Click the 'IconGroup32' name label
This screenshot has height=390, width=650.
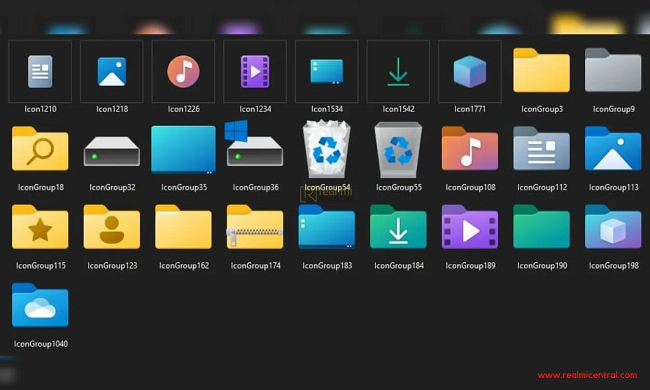click(x=112, y=187)
